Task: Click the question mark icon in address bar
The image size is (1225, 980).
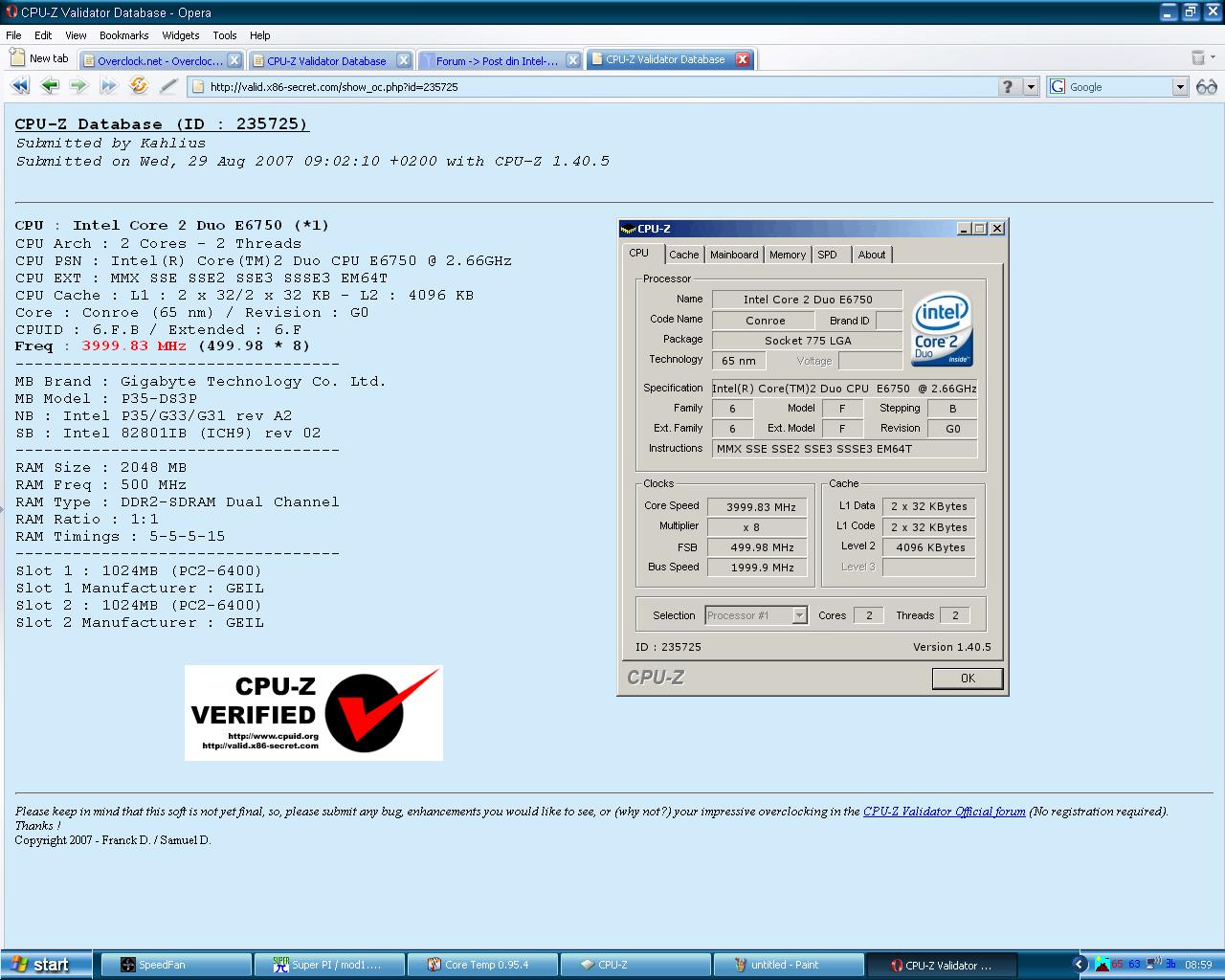Action: click(1008, 87)
